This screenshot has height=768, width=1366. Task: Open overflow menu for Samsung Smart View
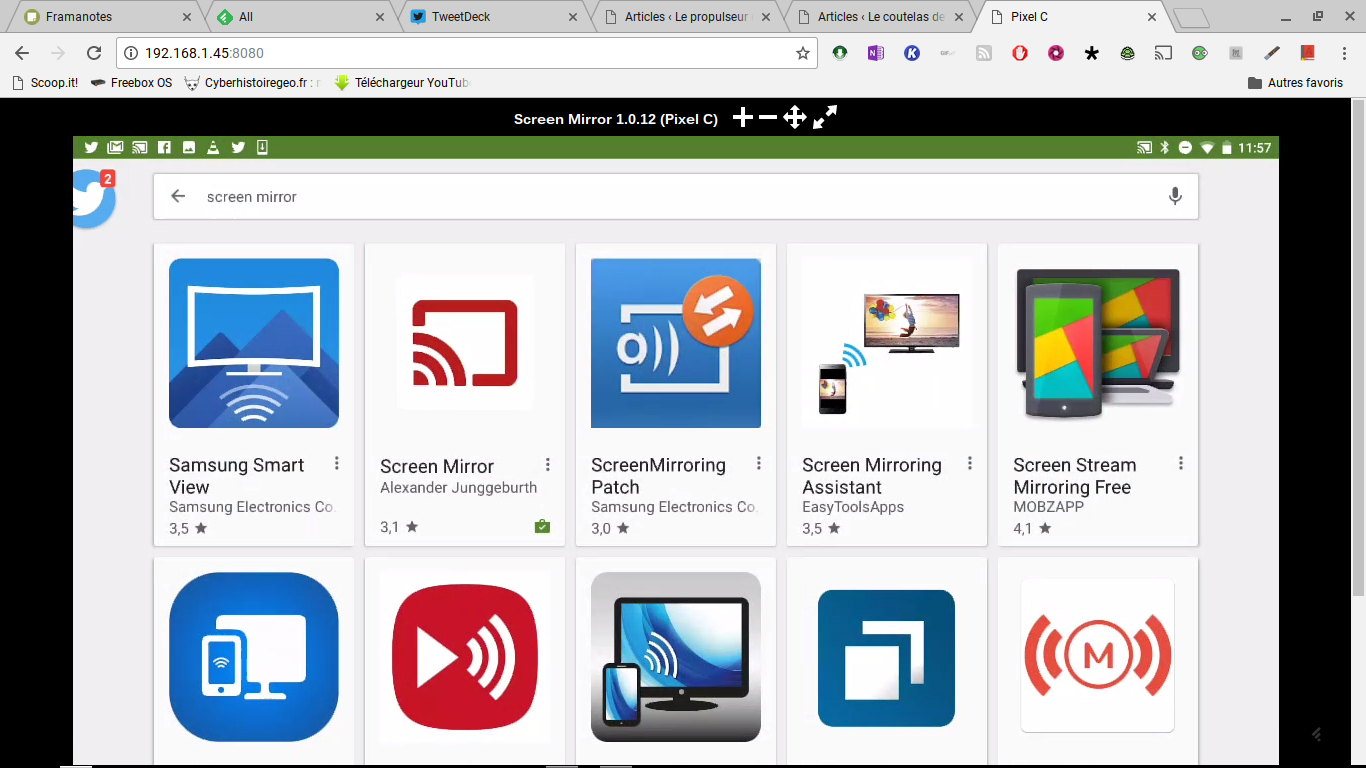pos(337,463)
